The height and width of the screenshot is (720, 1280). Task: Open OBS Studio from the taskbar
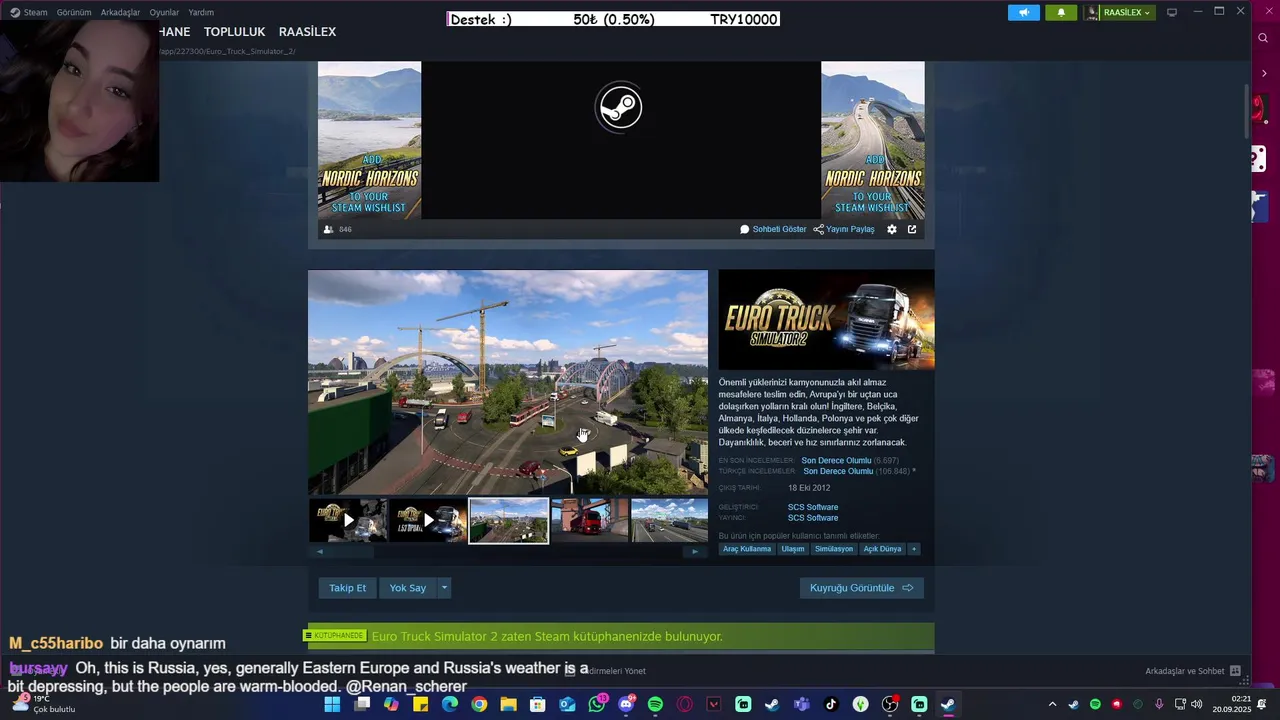tap(890, 705)
